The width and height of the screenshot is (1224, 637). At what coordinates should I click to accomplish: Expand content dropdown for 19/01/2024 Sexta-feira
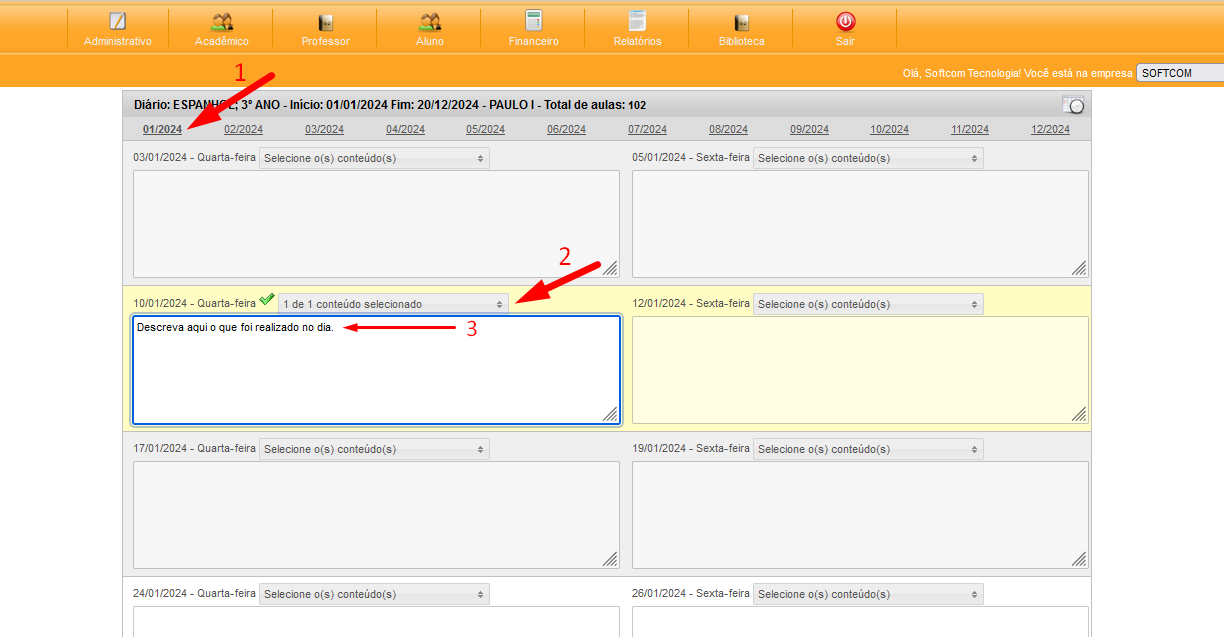(x=867, y=449)
